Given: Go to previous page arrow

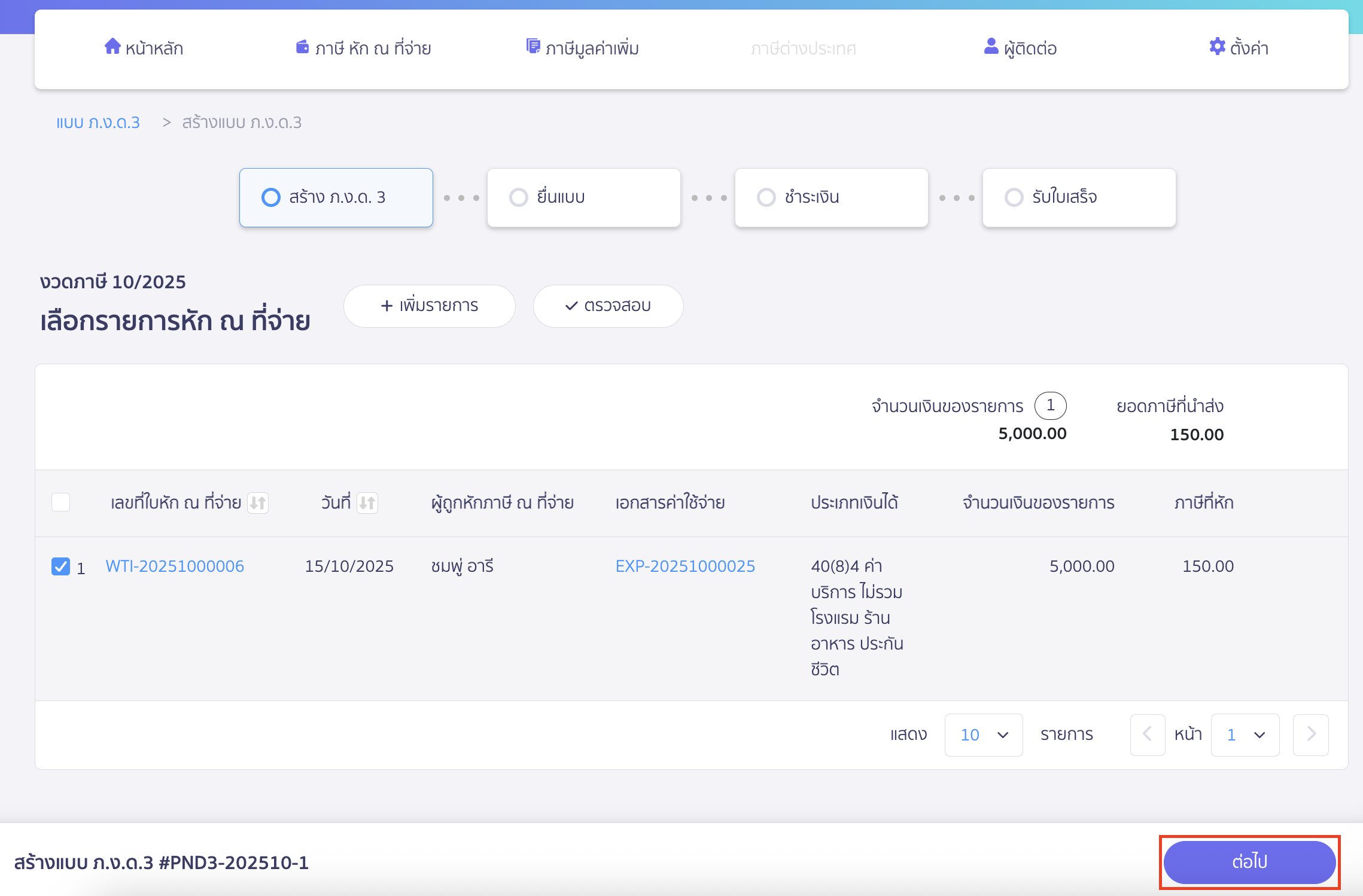Looking at the screenshot, I should pos(1147,734).
